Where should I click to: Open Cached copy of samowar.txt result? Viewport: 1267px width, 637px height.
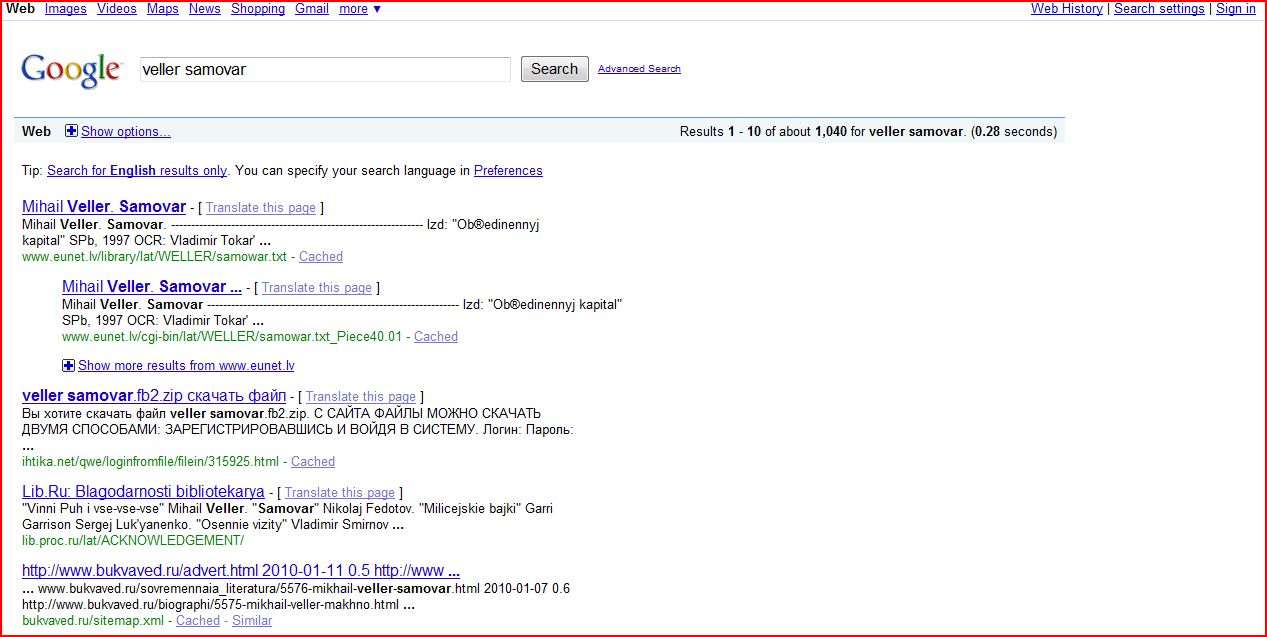(x=321, y=257)
